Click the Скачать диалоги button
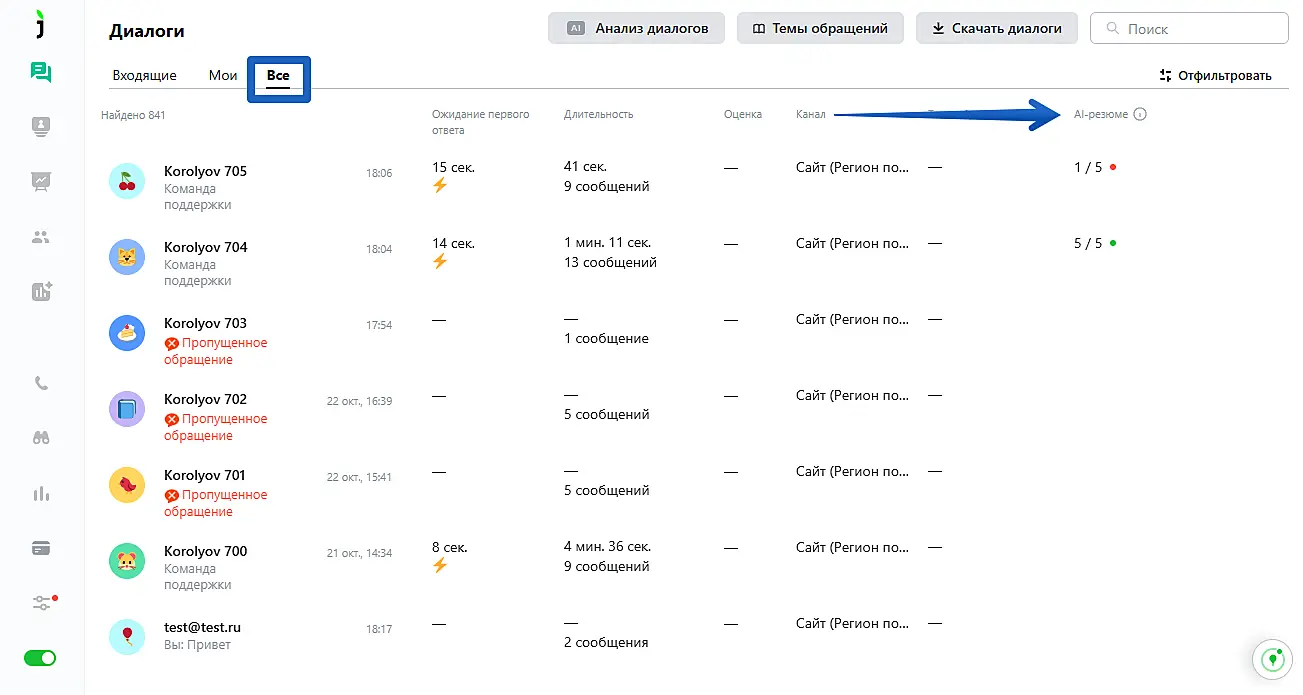The image size is (1303, 695). pyautogui.click(x=996, y=28)
